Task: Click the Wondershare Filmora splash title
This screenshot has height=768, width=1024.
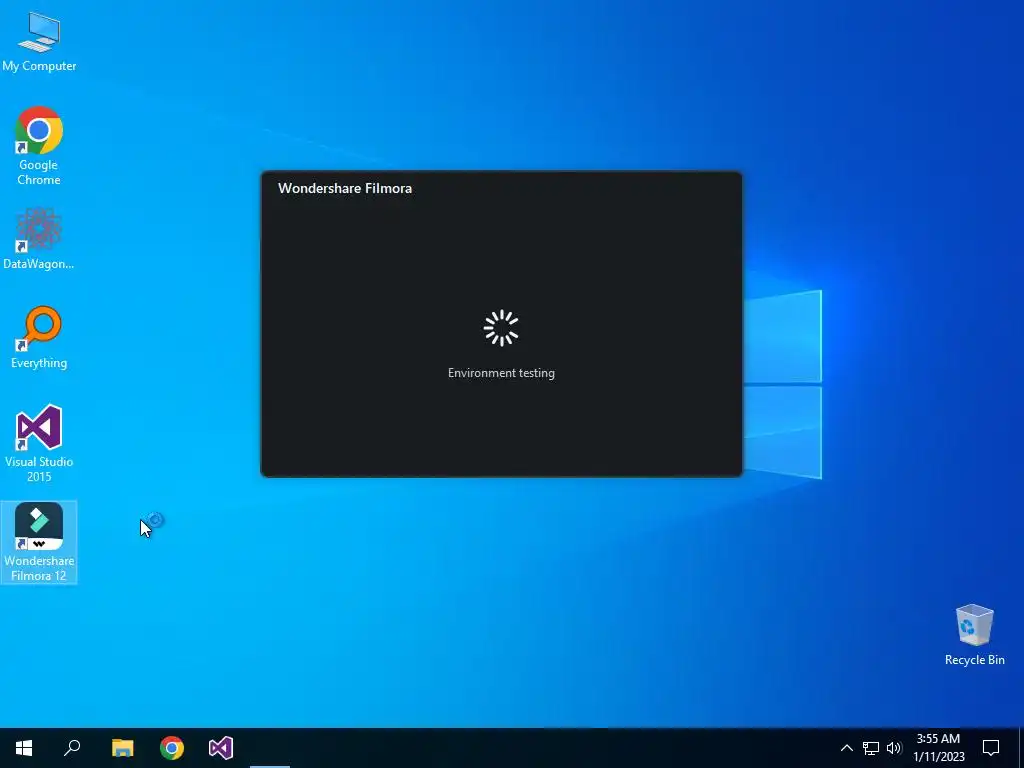Action: point(345,188)
